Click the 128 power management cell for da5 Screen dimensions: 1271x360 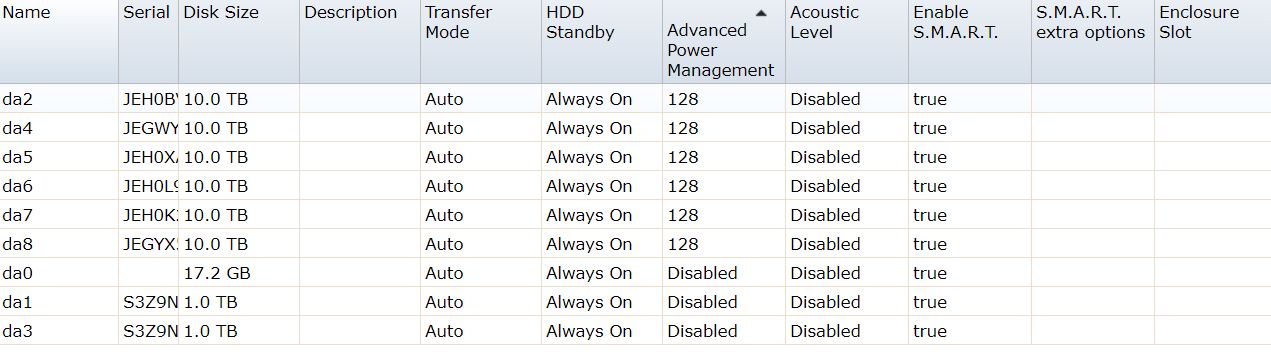pyautogui.click(x=724, y=157)
